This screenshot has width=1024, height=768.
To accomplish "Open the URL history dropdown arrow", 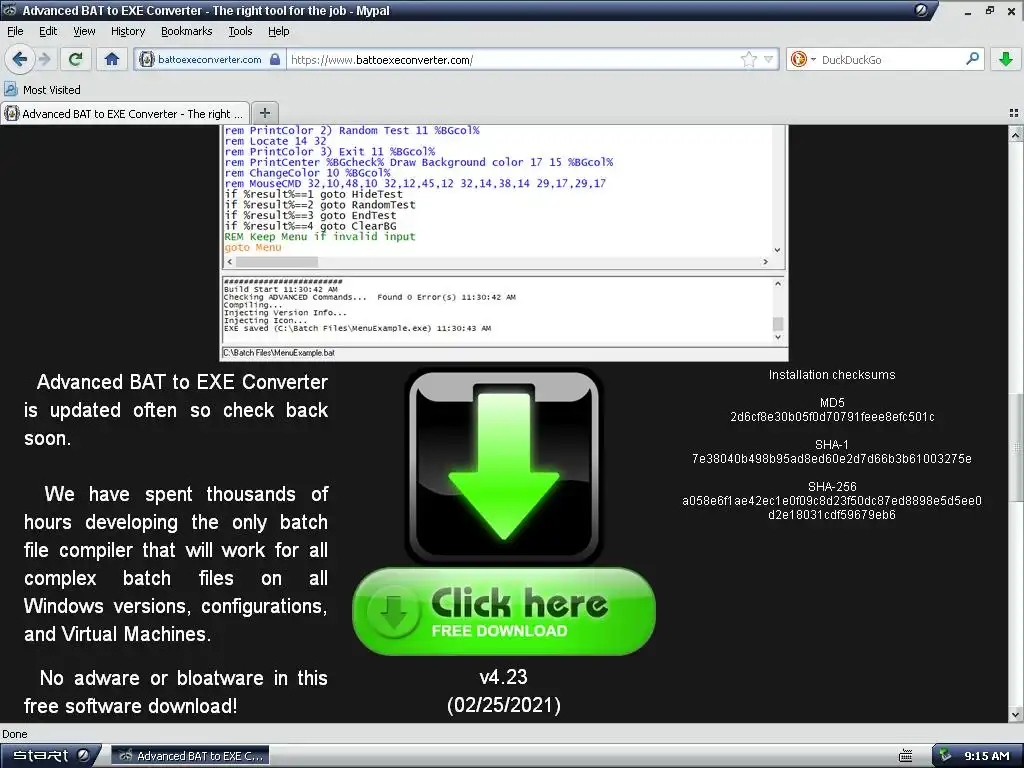I will click(769, 59).
